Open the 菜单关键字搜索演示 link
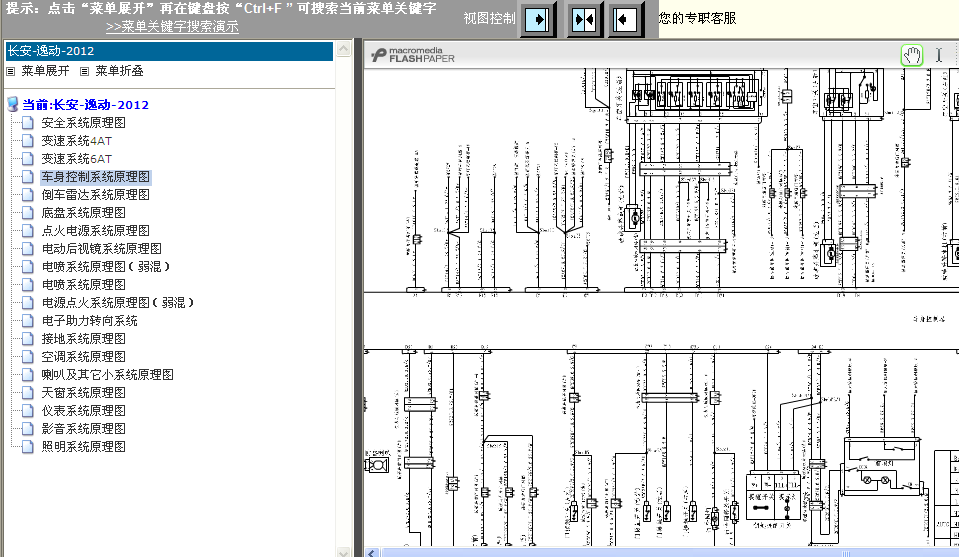The height and width of the screenshot is (557, 959). 172,27
